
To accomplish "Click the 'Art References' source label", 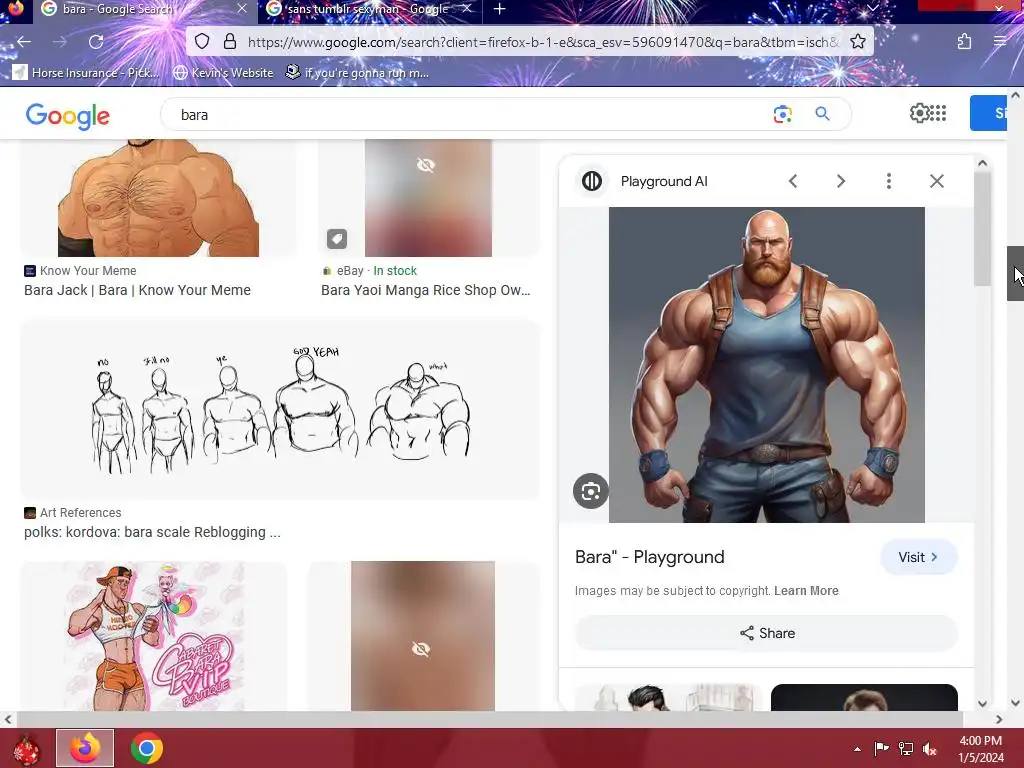I will click(80, 513).
